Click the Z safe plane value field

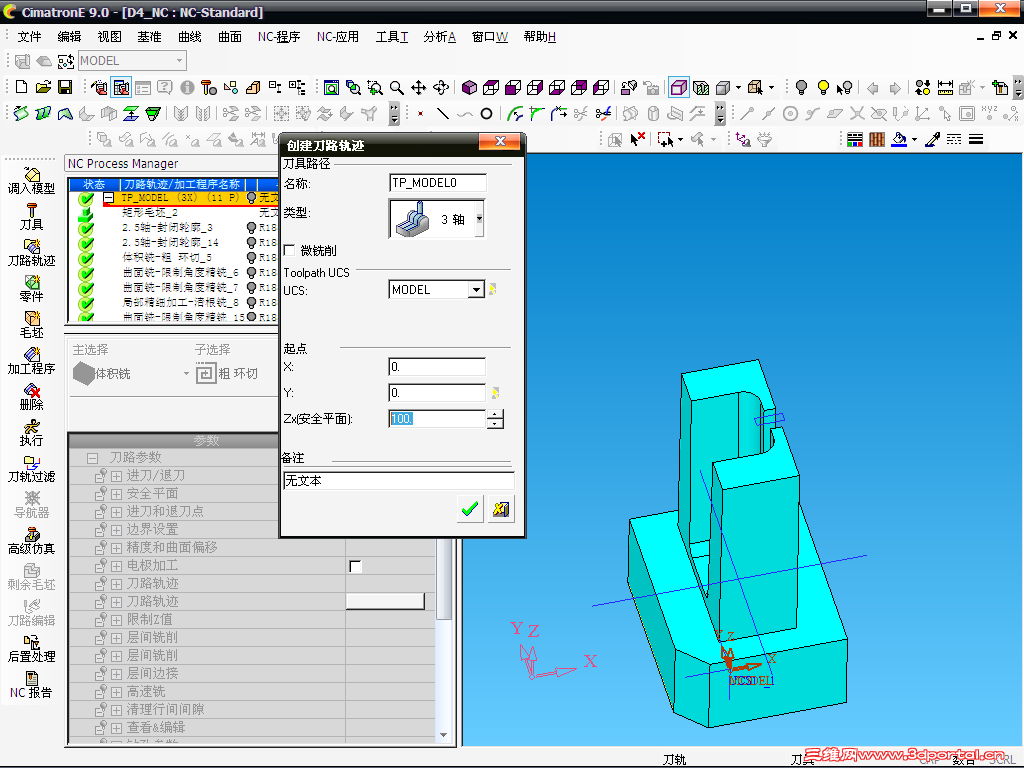click(436, 419)
